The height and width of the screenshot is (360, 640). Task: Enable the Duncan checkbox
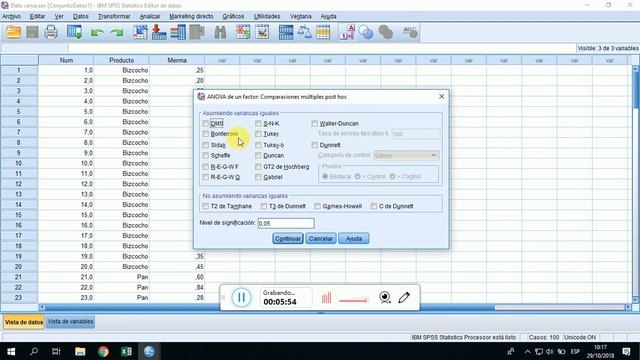coord(258,156)
